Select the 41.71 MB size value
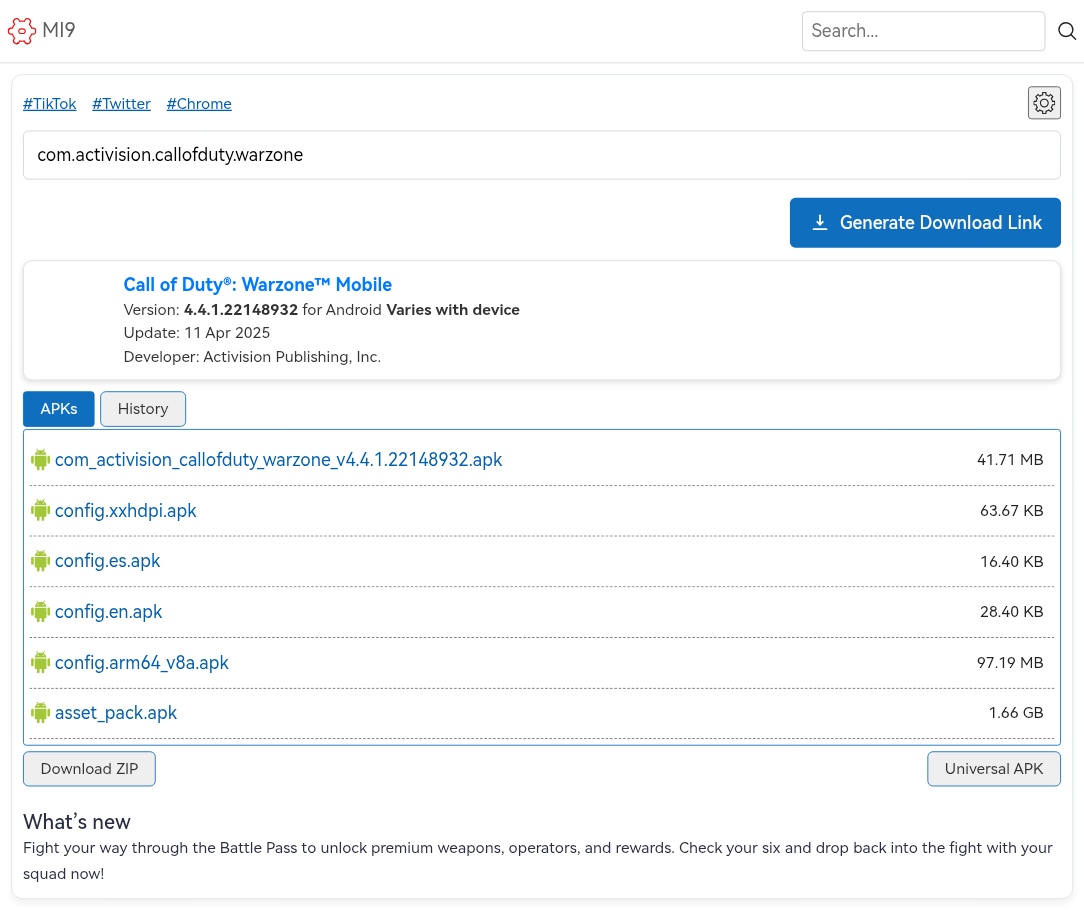The height and width of the screenshot is (910, 1084). point(1010,460)
